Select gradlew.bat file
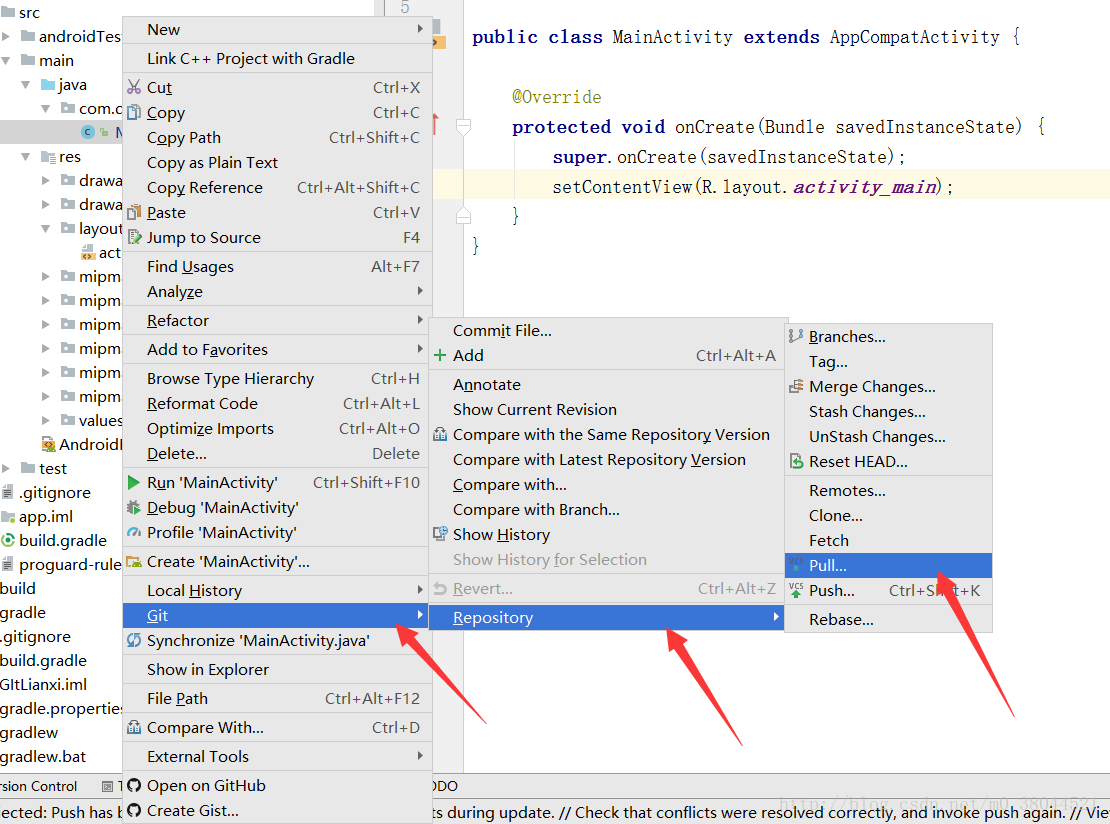This screenshot has width=1110, height=824. point(43,757)
